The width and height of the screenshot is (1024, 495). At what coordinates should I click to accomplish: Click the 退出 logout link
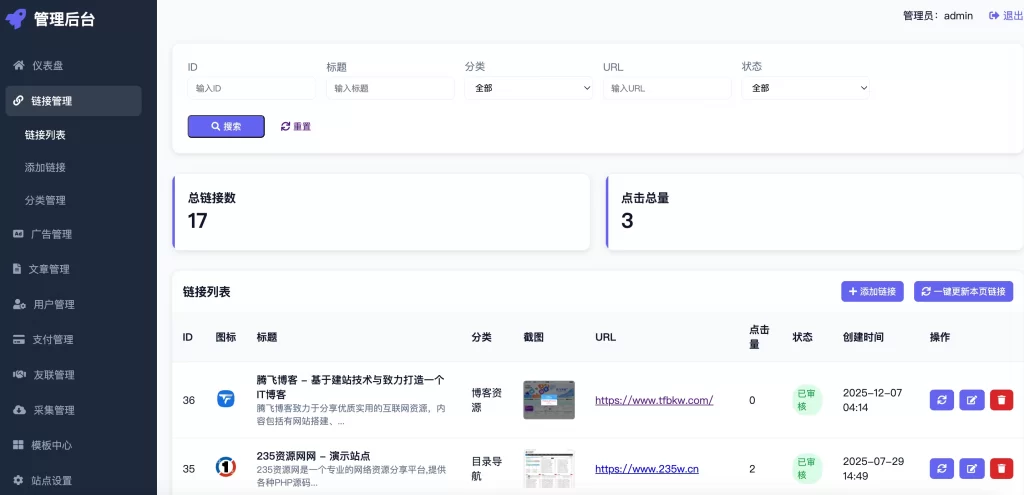click(x=1005, y=16)
